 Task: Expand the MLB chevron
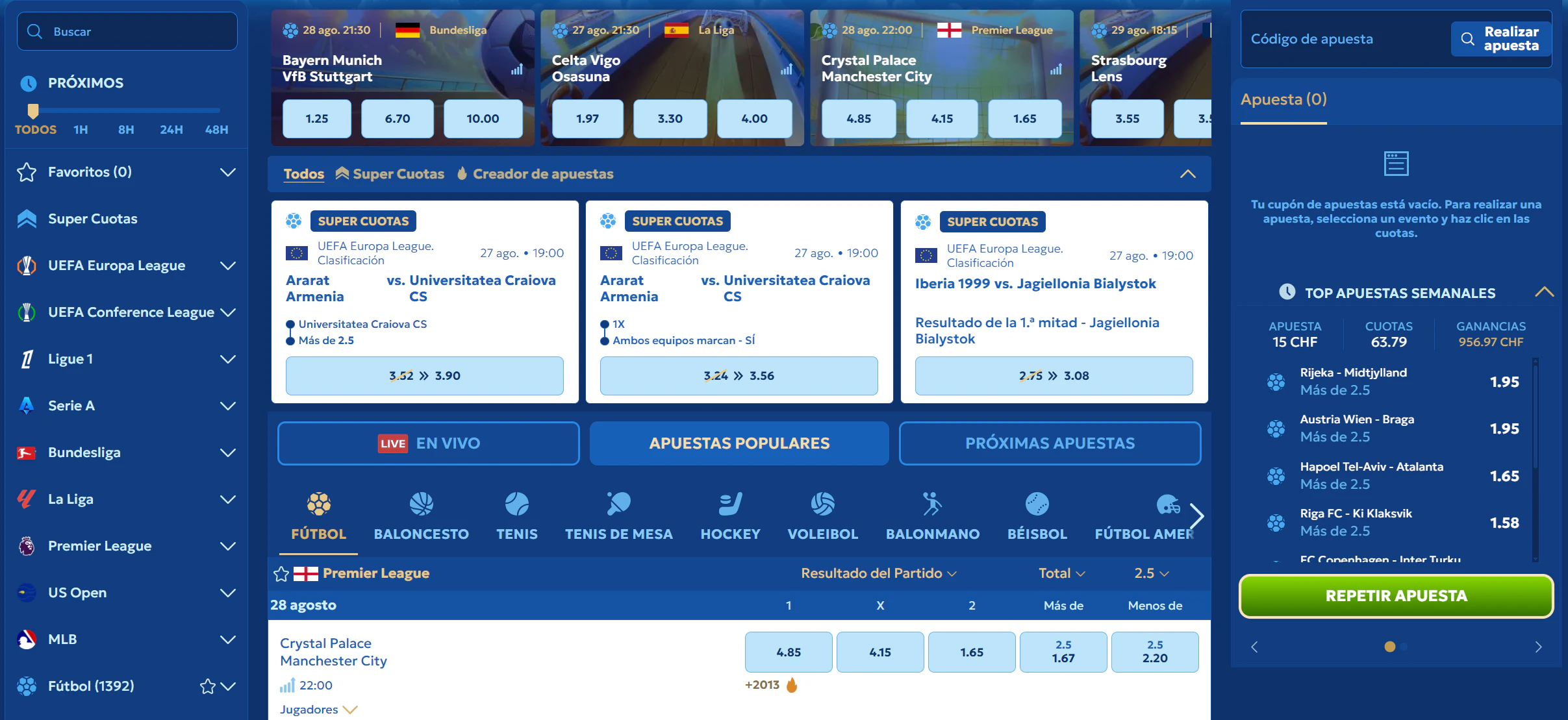pos(228,639)
